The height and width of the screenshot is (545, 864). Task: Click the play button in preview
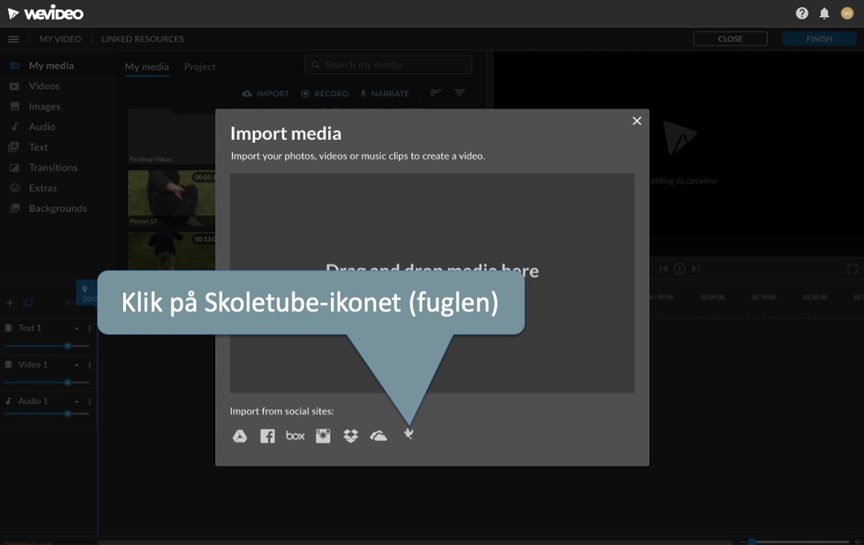coord(679,269)
